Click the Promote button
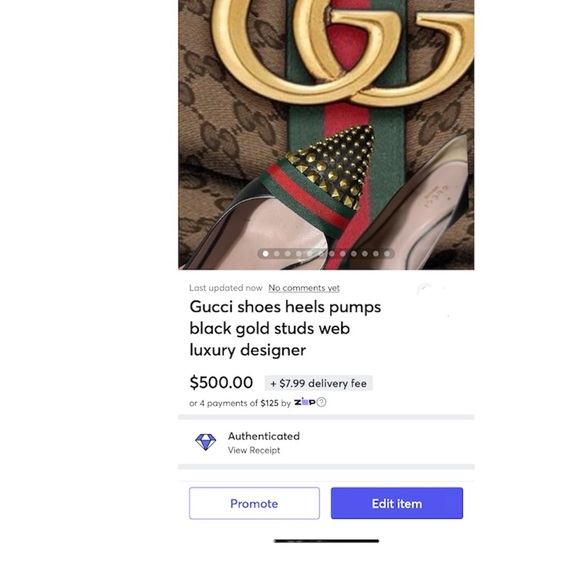Image resolution: width=580 pixels, height=580 pixels. 254,503
